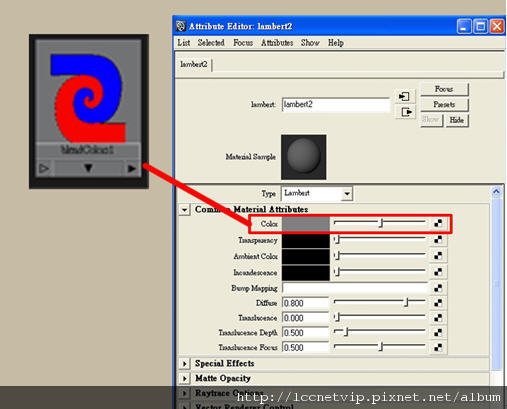The width and height of the screenshot is (507, 409).
Task: Click the Diffuse map checker icon
Action: point(438,303)
